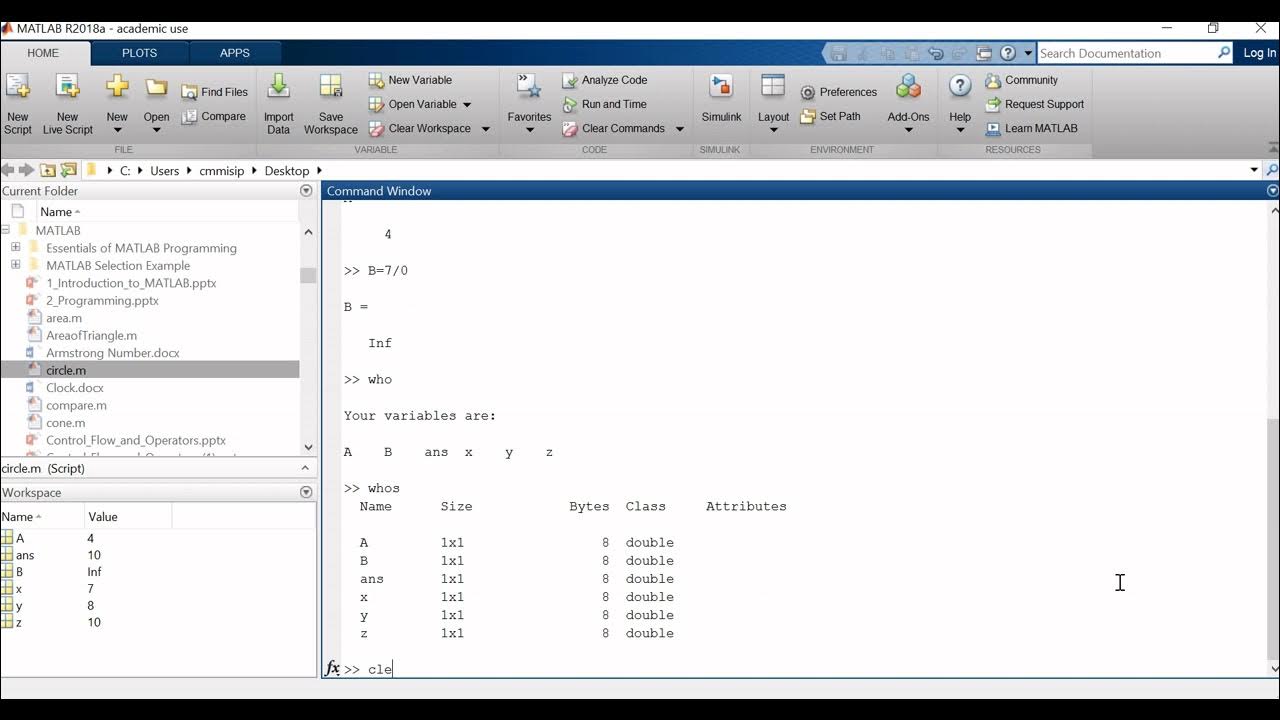Run Analyze Code
1280x720 pixels.
604,80
